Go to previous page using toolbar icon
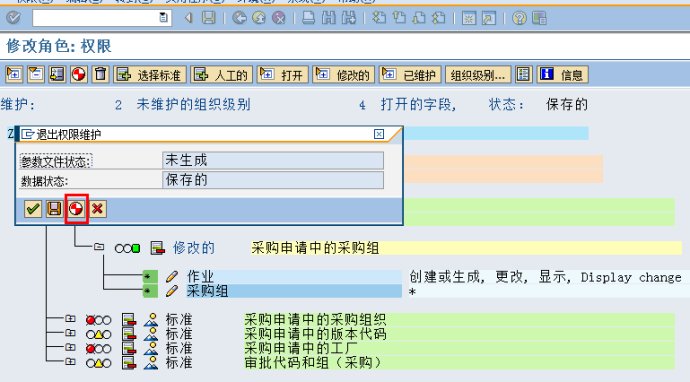 (x=399, y=18)
